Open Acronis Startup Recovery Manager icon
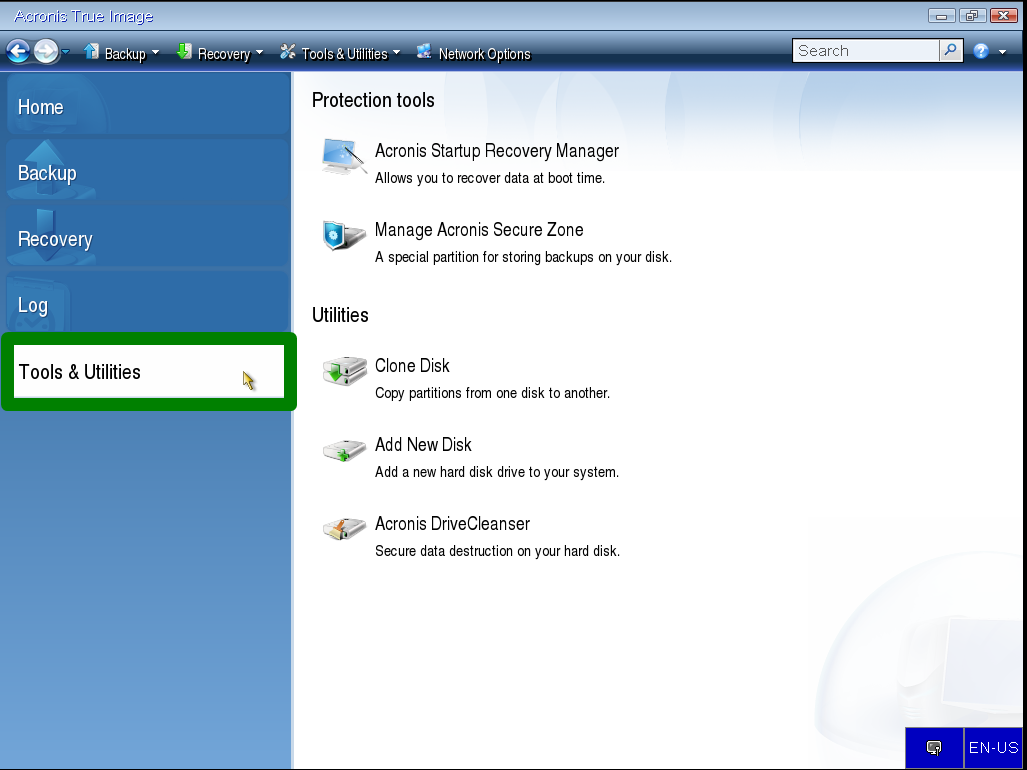Image resolution: width=1027 pixels, height=770 pixels. 344,159
